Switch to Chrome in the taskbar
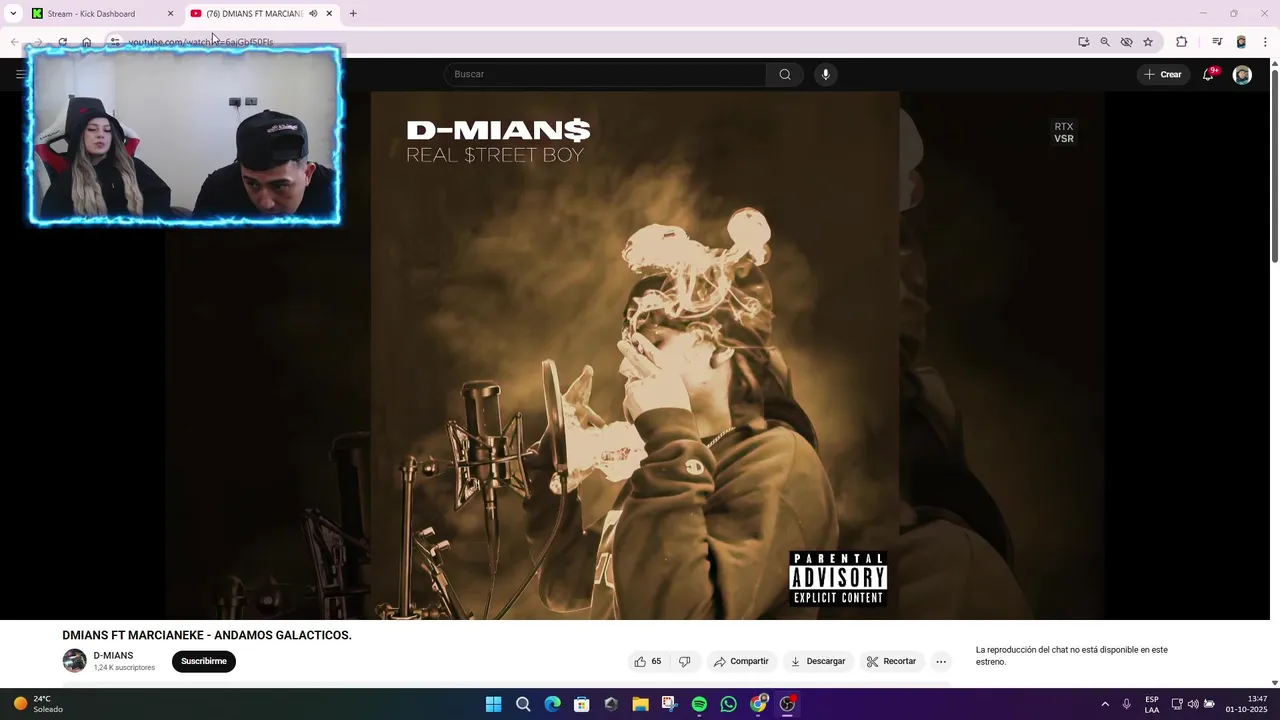Screen dimensions: 1280x720 (x=759, y=704)
